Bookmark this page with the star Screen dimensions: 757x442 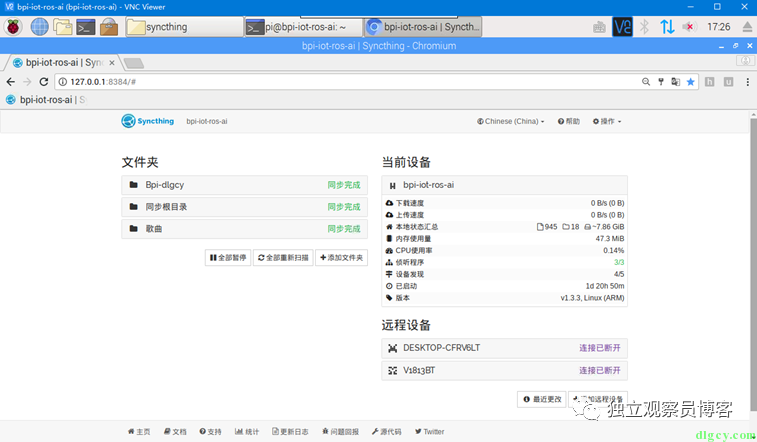[x=690, y=82]
